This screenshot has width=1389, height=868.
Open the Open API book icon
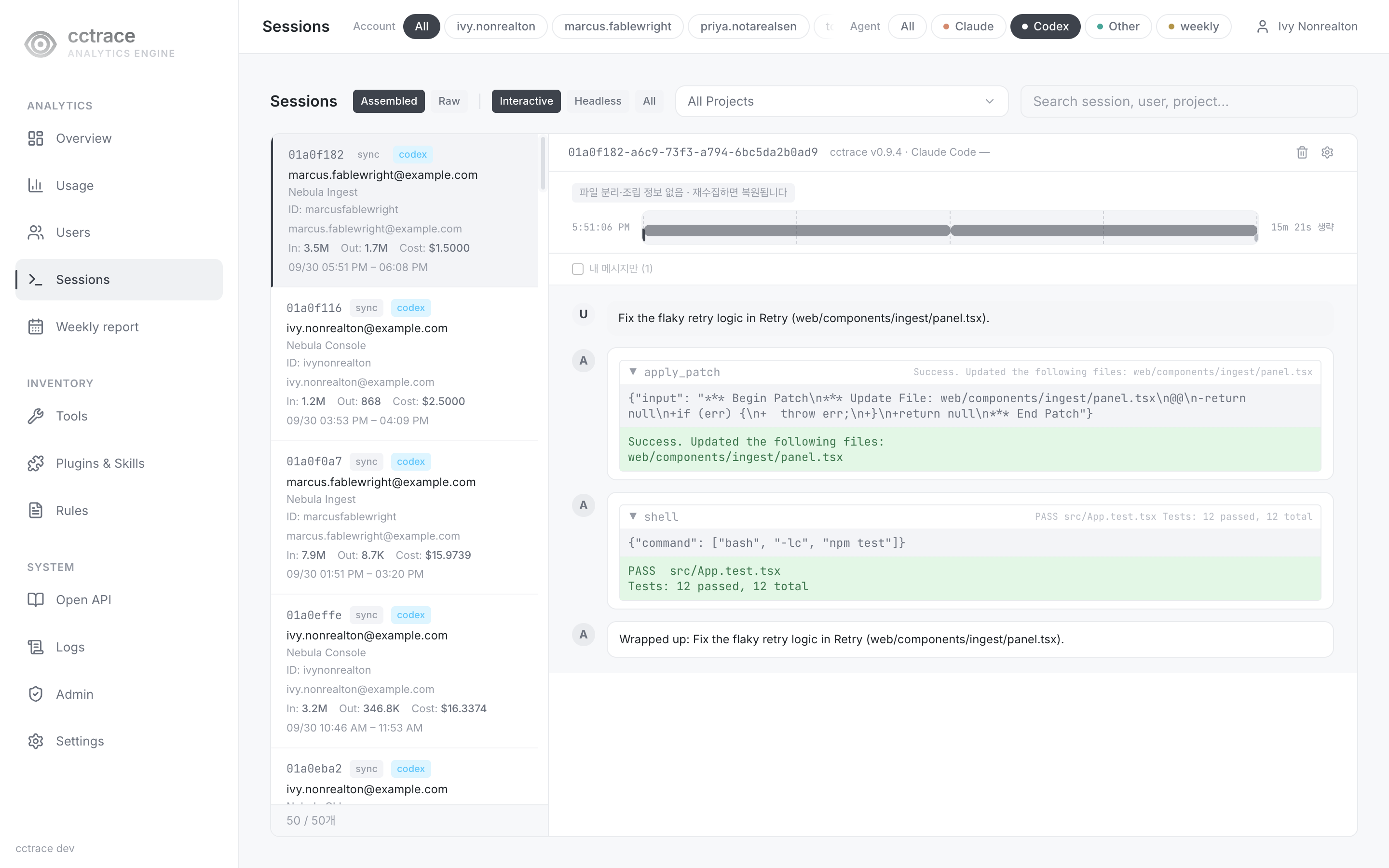point(36,600)
